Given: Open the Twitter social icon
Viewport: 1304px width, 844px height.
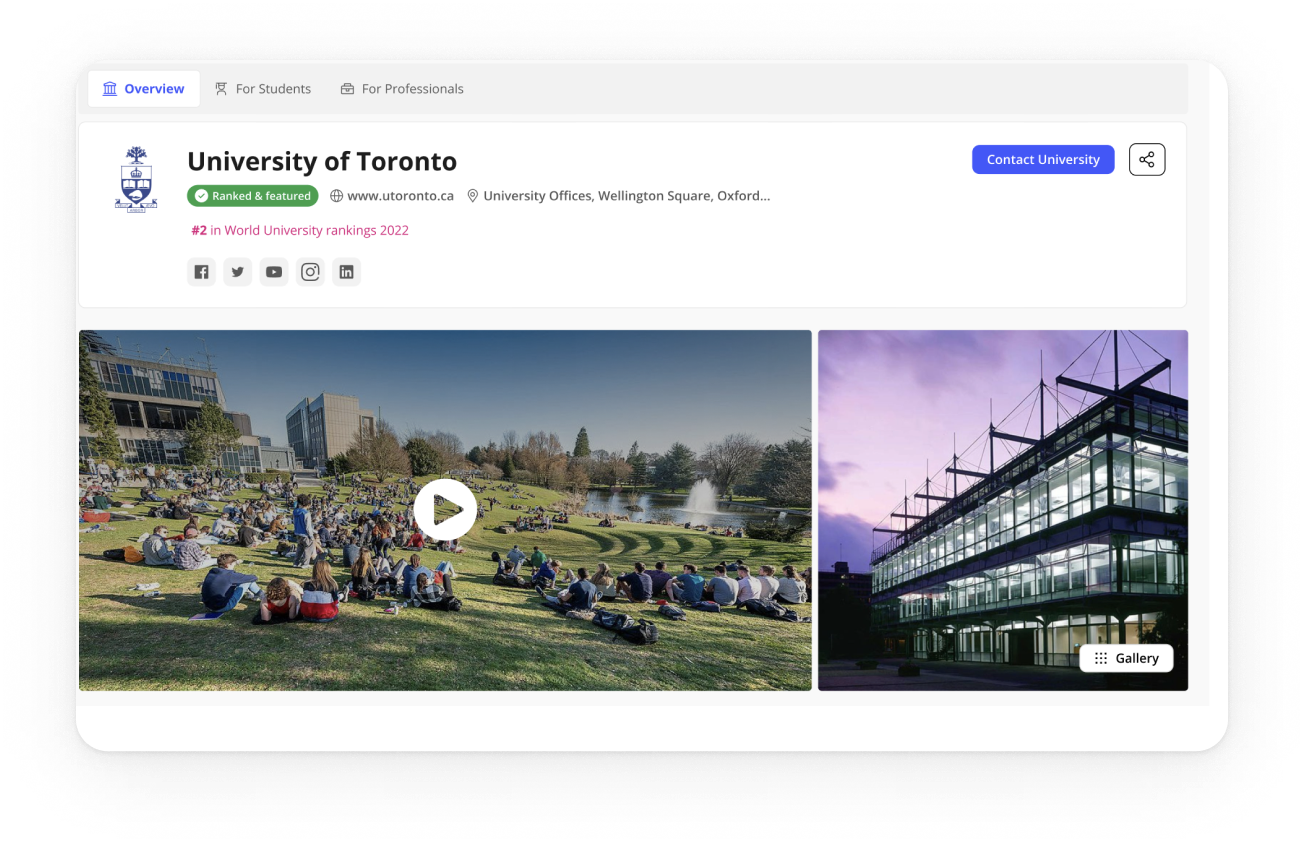Looking at the screenshot, I should tap(238, 272).
